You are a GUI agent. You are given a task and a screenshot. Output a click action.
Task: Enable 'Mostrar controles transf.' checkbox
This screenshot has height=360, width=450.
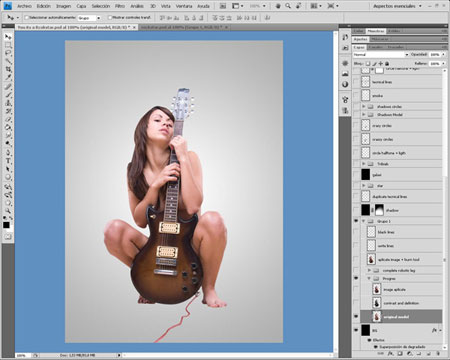110,17
